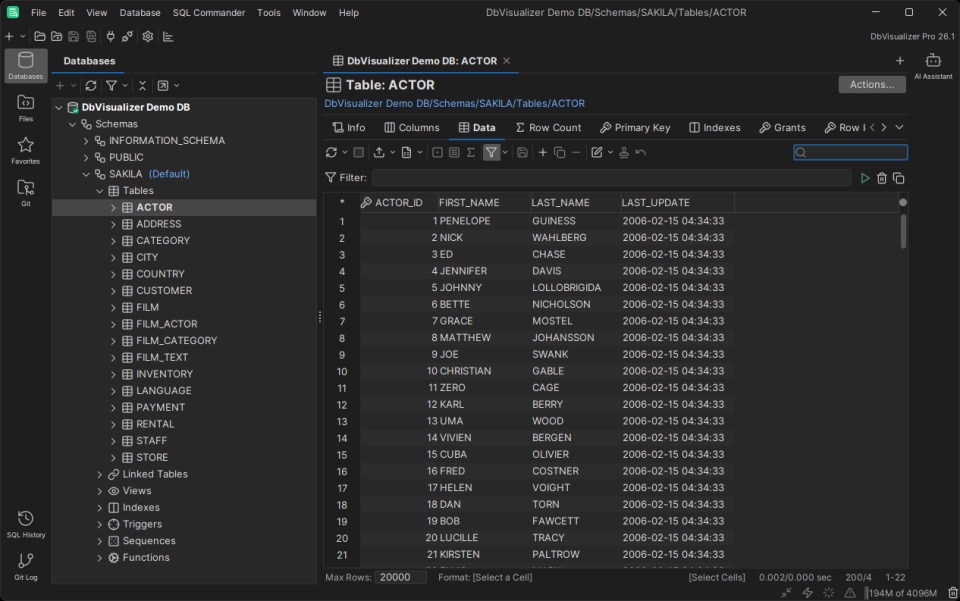Collapse the DbVisualizer Demo DB node

pos(59,107)
